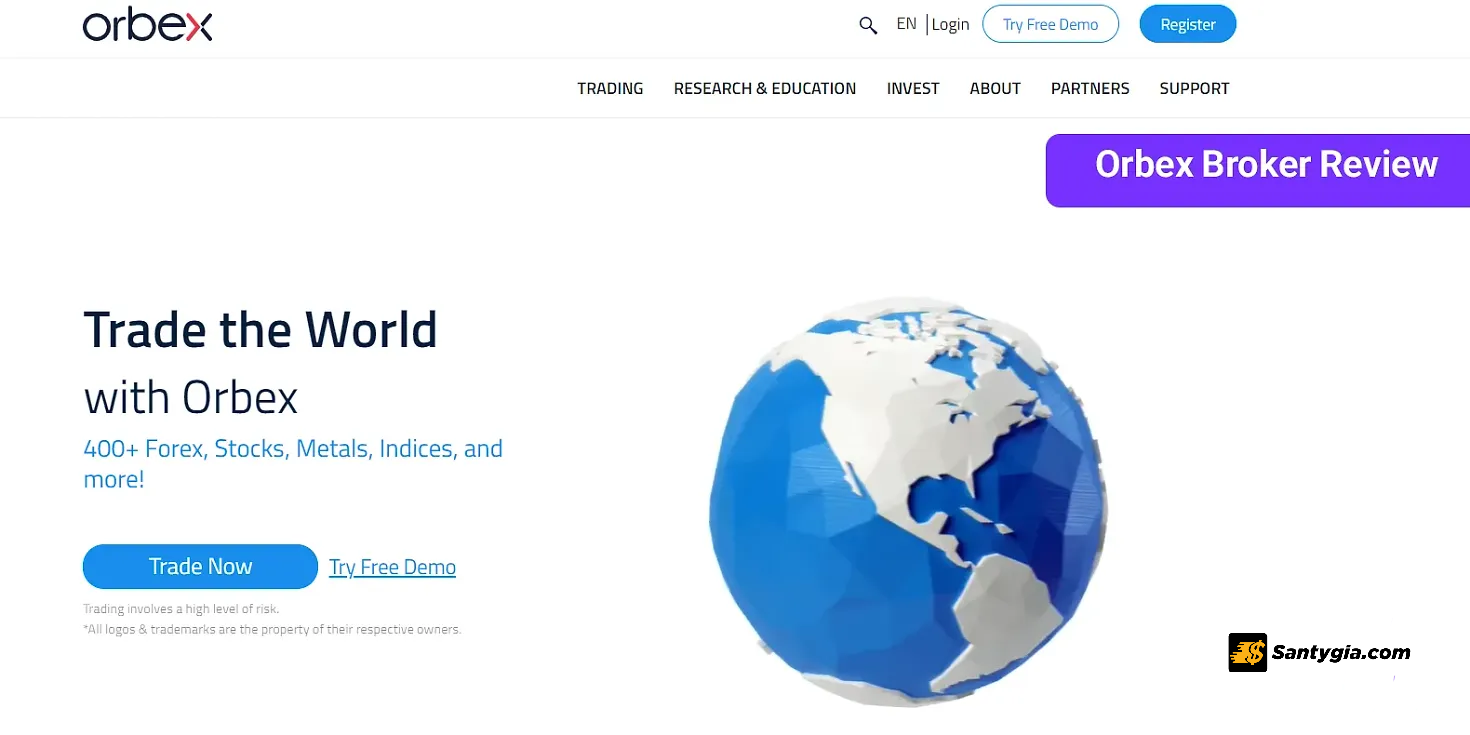Click the header Try Free Demo button
1470x735 pixels.
point(1051,25)
